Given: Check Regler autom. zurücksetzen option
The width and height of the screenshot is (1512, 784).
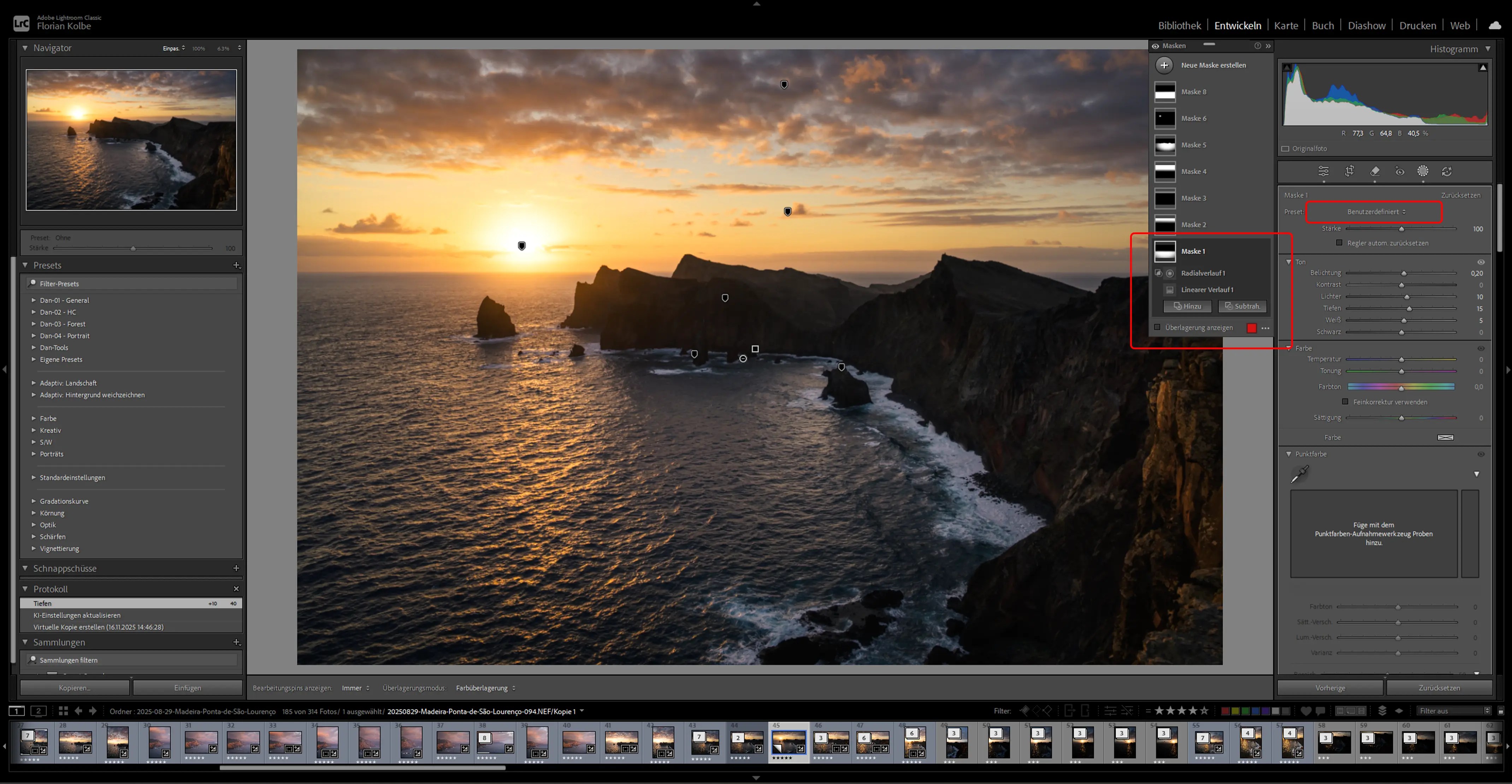Looking at the screenshot, I should pyautogui.click(x=1339, y=243).
